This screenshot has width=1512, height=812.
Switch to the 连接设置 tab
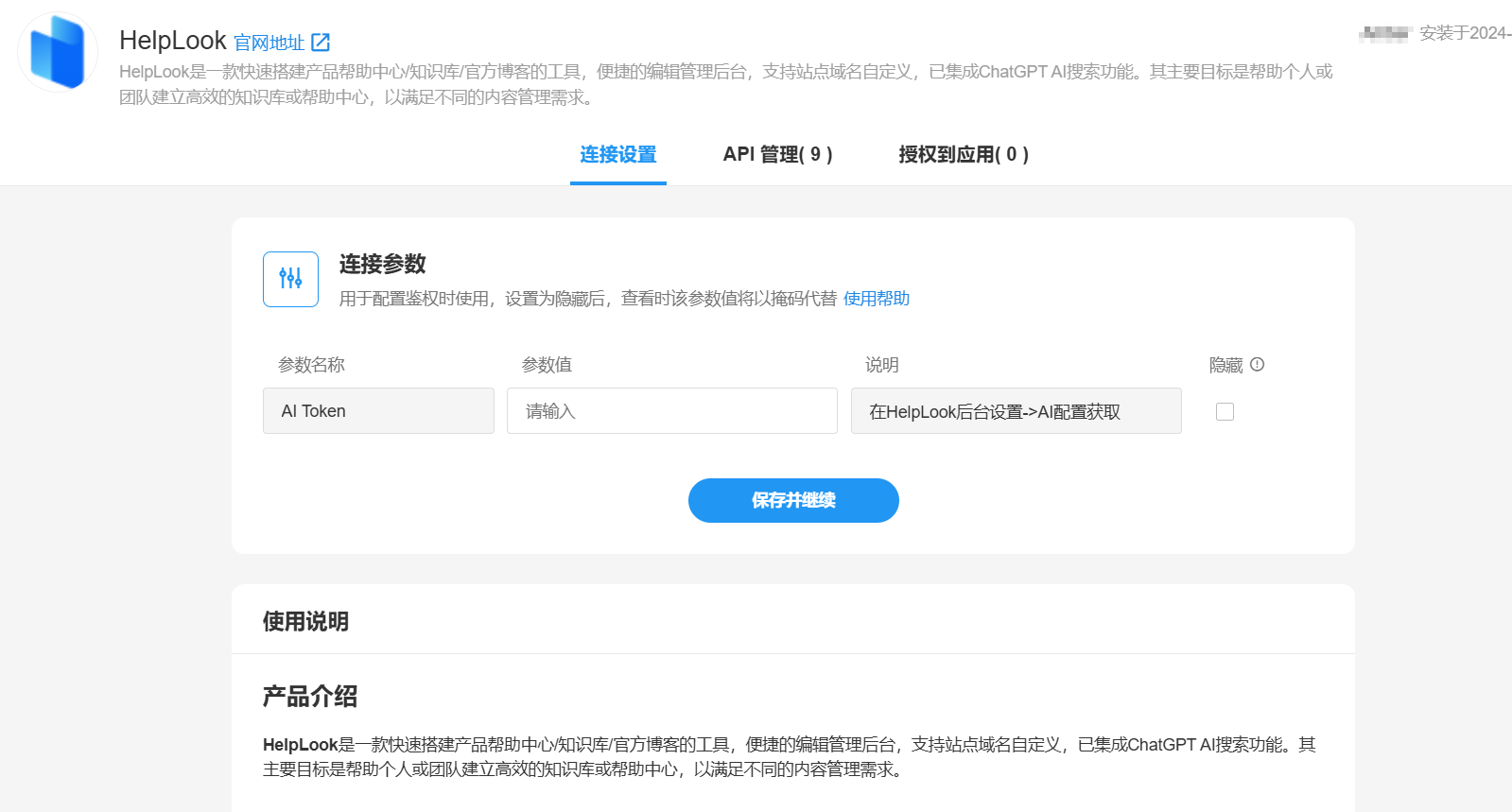pos(618,154)
